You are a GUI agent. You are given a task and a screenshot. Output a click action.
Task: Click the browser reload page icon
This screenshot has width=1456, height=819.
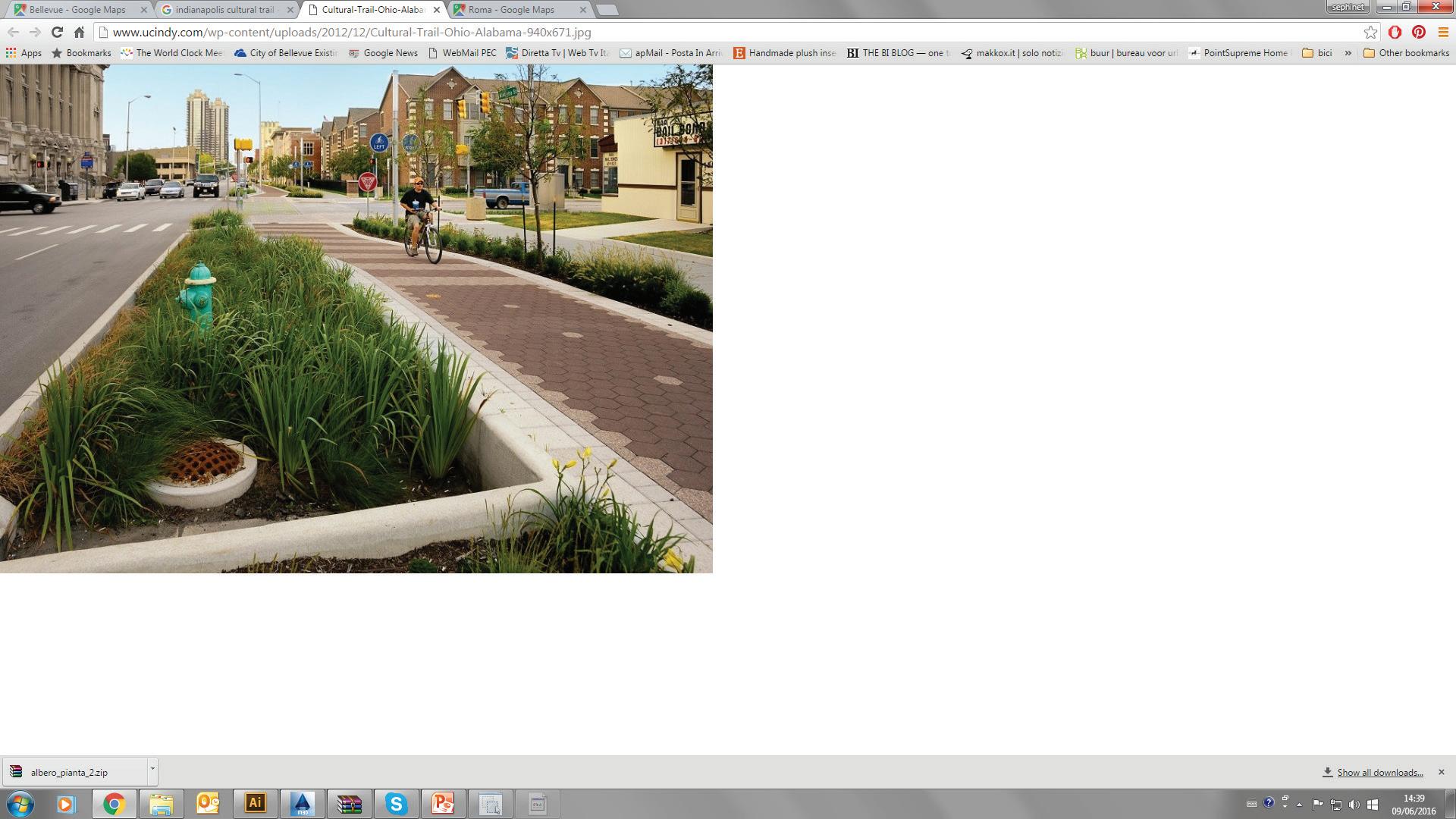57,32
